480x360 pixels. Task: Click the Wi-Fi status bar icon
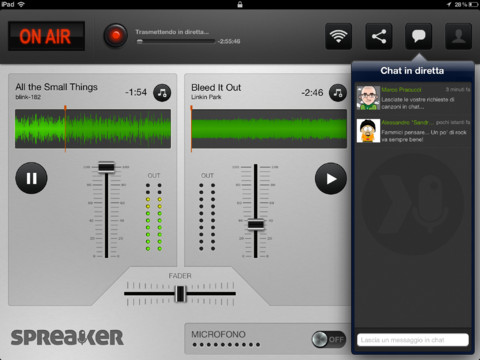(x=21, y=4)
